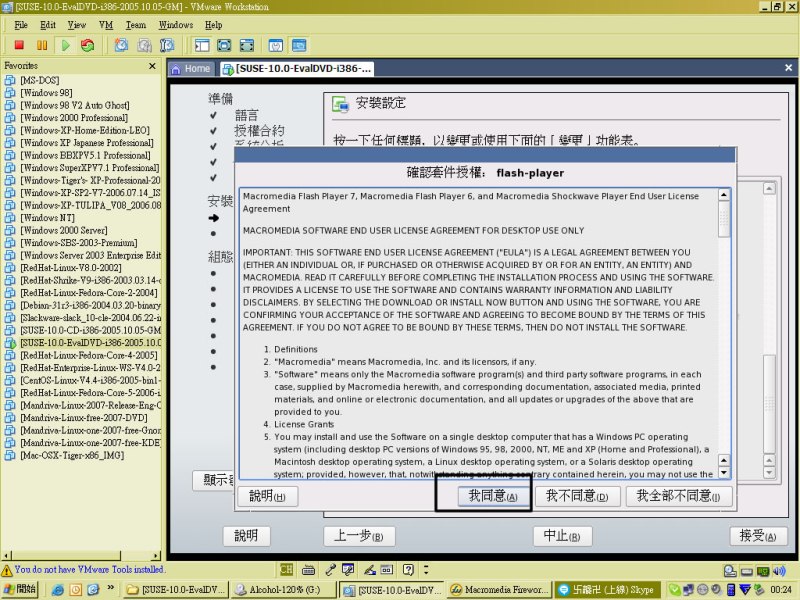Click the 接受(A) accept button

click(758, 536)
